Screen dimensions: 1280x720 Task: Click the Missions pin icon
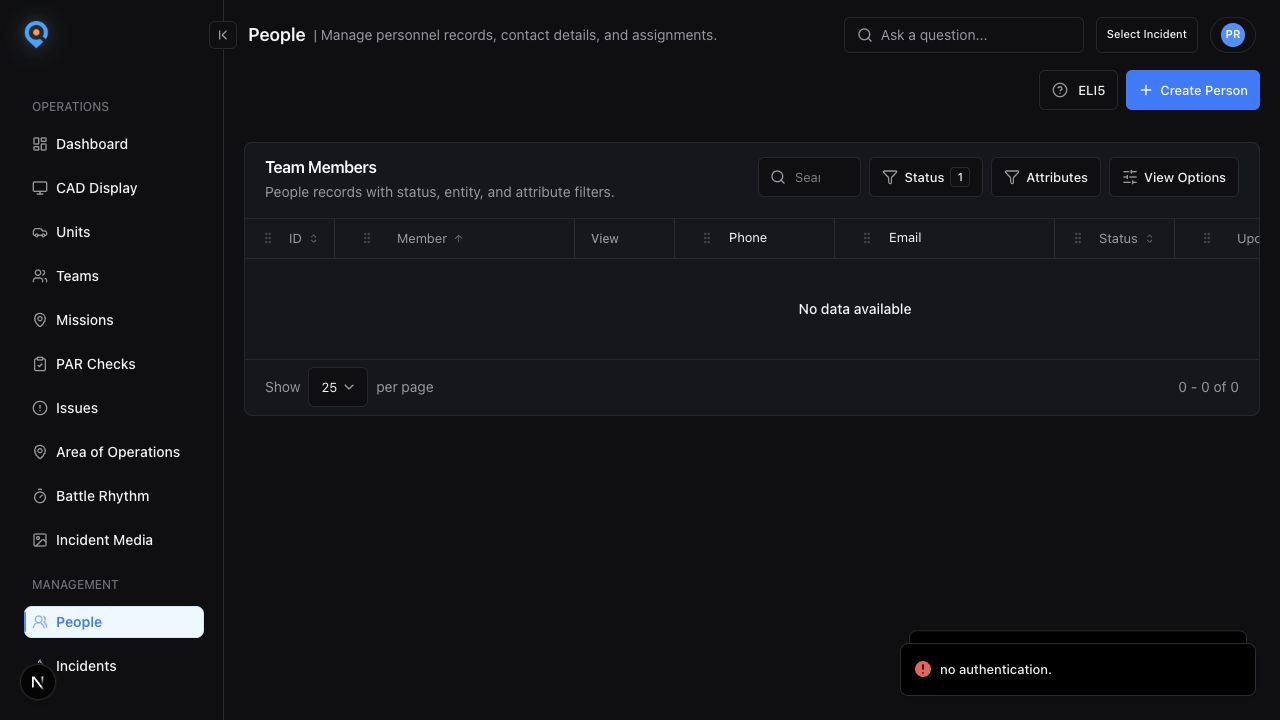click(40, 320)
